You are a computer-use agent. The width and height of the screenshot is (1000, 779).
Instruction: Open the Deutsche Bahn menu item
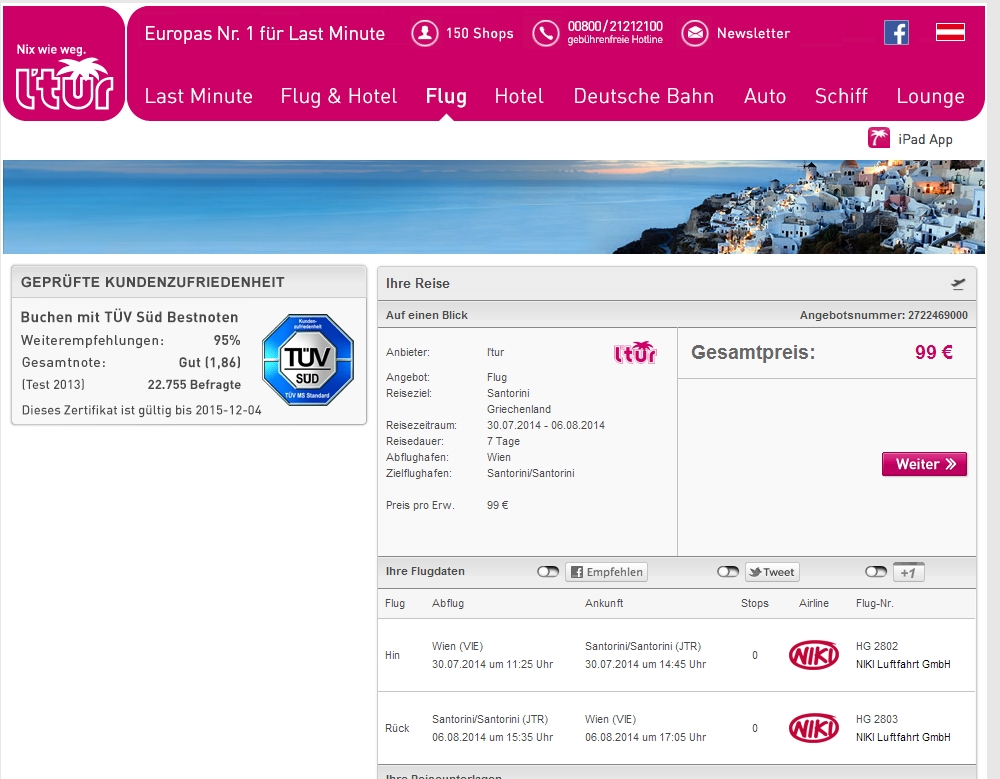(x=643, y=96)
